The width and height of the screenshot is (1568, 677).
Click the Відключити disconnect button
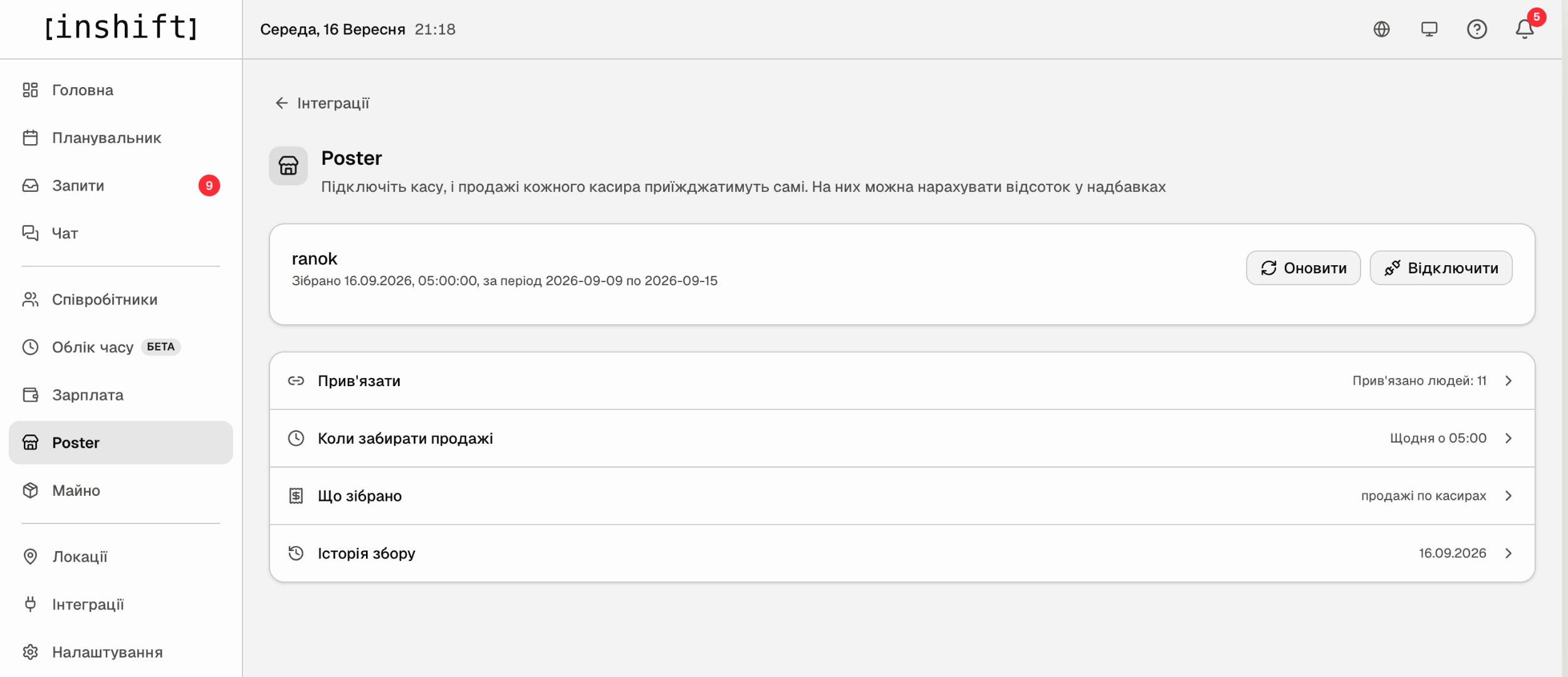(x=1441, y=268)
